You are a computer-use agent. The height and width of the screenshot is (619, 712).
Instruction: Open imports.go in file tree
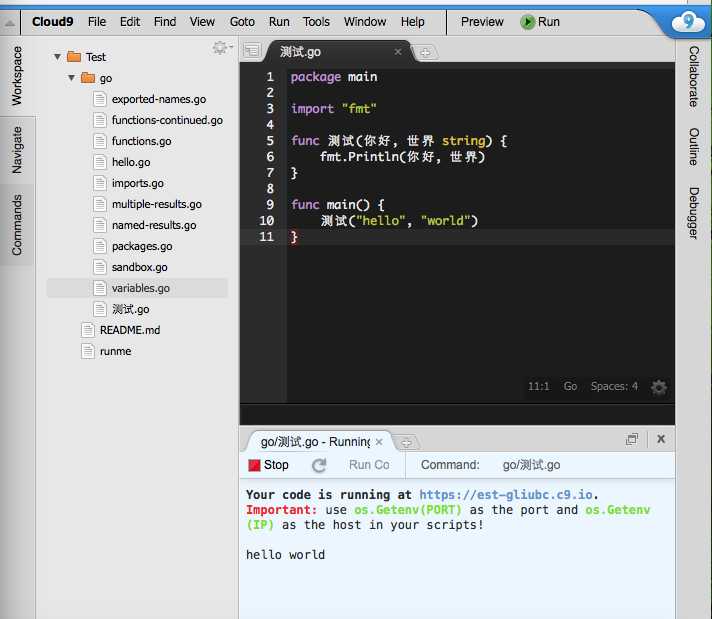click(x=138, y=183)
